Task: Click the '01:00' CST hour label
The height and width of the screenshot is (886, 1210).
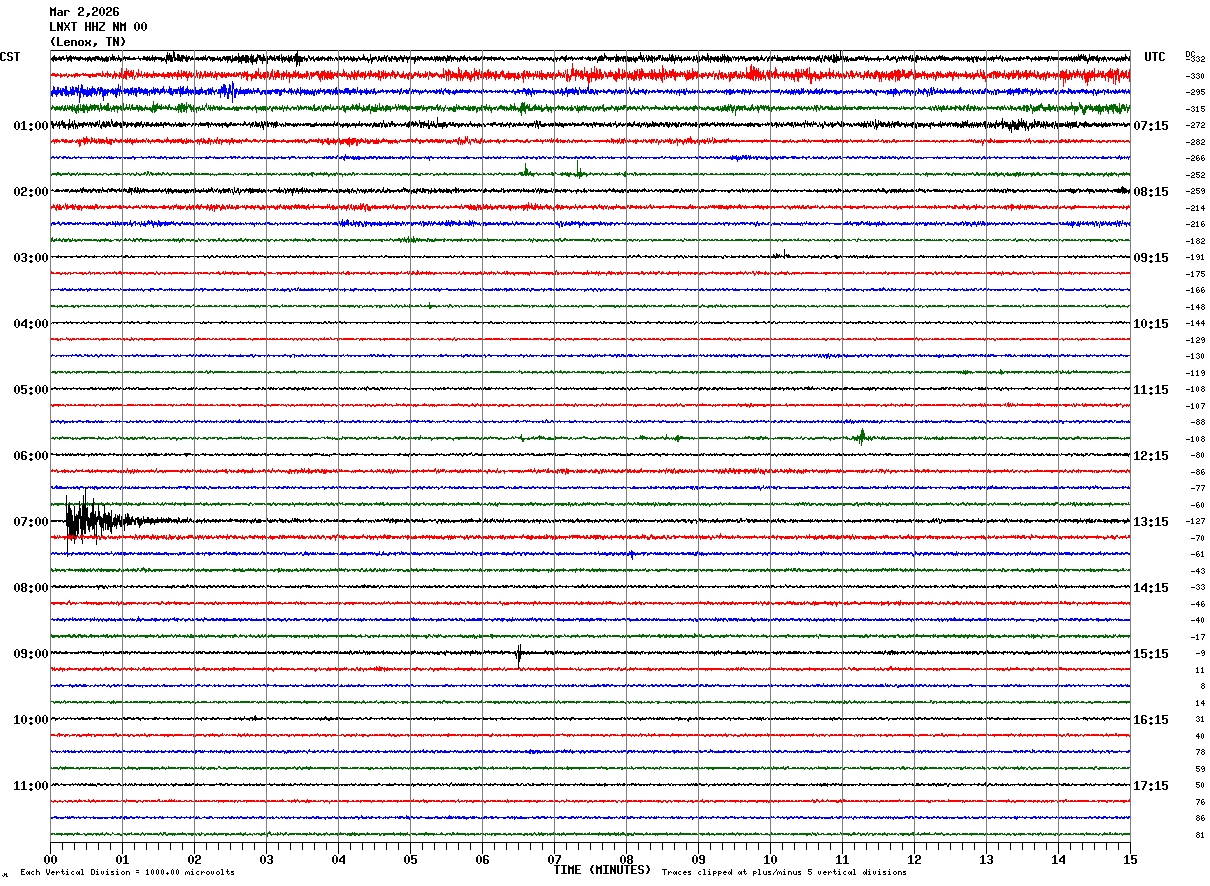Action: pos(31,126)
